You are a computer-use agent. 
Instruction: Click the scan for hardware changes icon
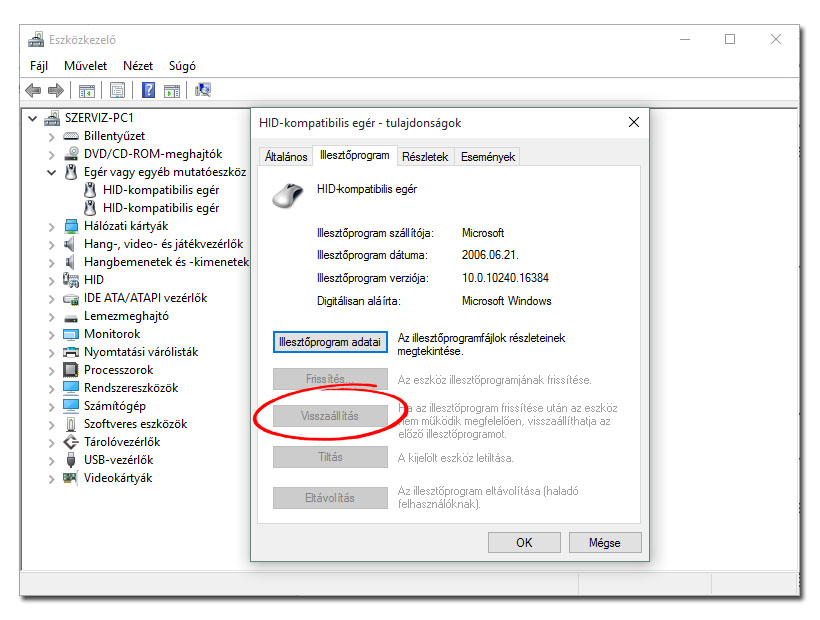pos(203,91)
